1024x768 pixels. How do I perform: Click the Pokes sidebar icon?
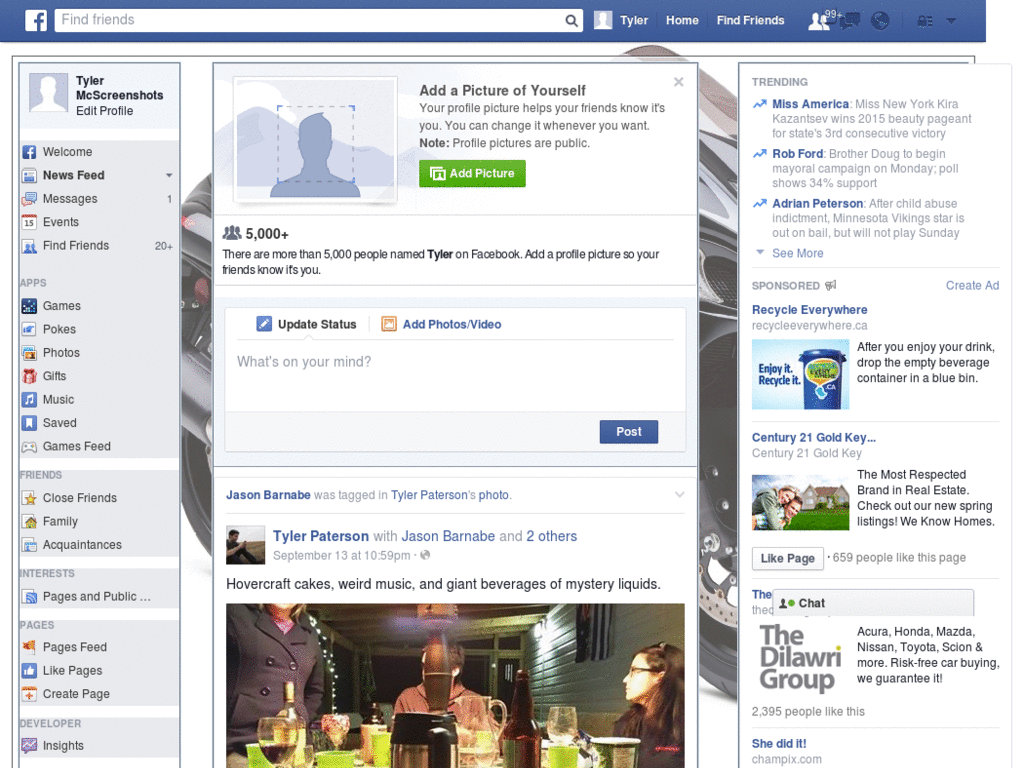pyautogui.click(x=29, y=330)
